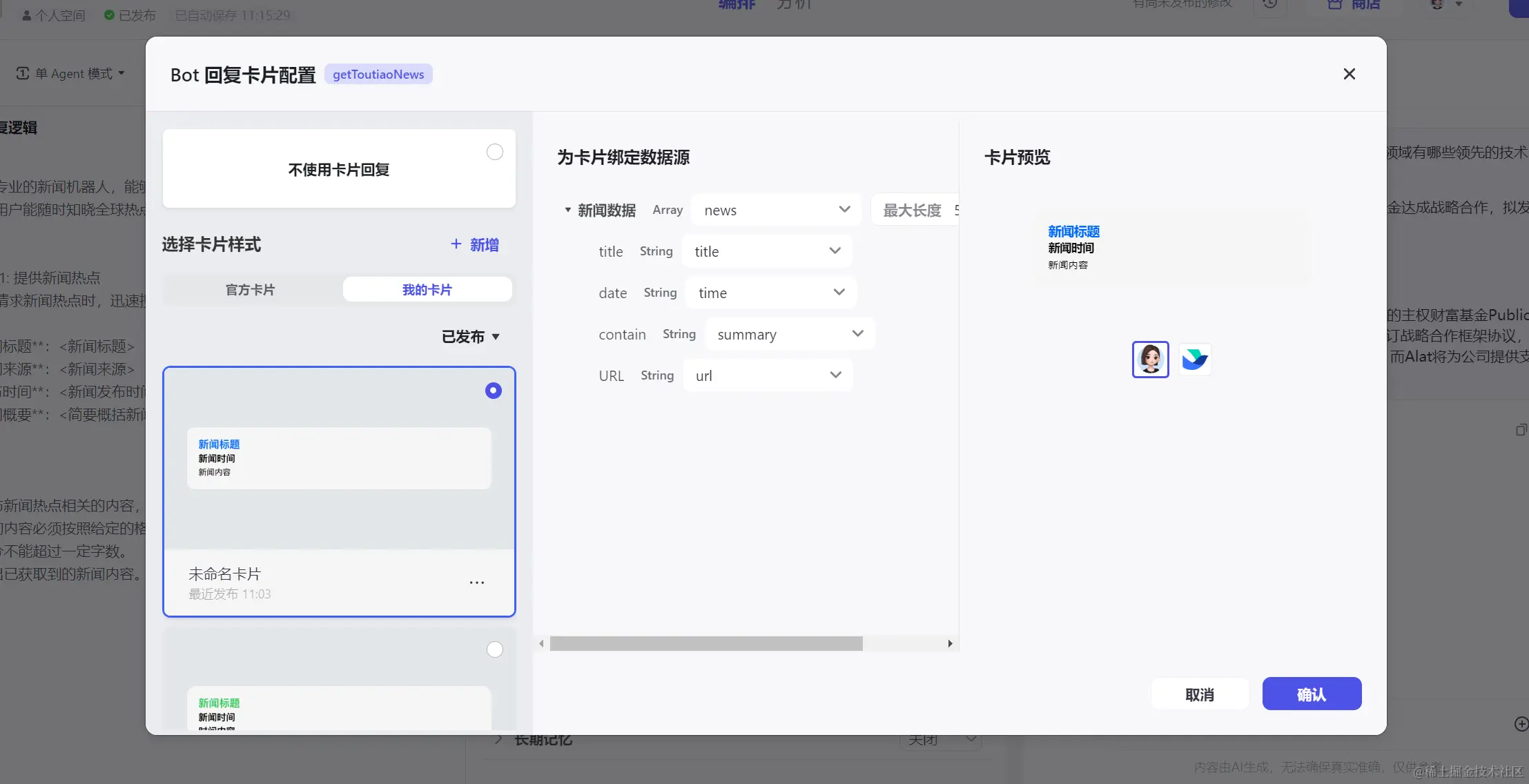Switch to the 官方卡片 tab
The height and width of the screenshot is (784, 1529).
251,290
